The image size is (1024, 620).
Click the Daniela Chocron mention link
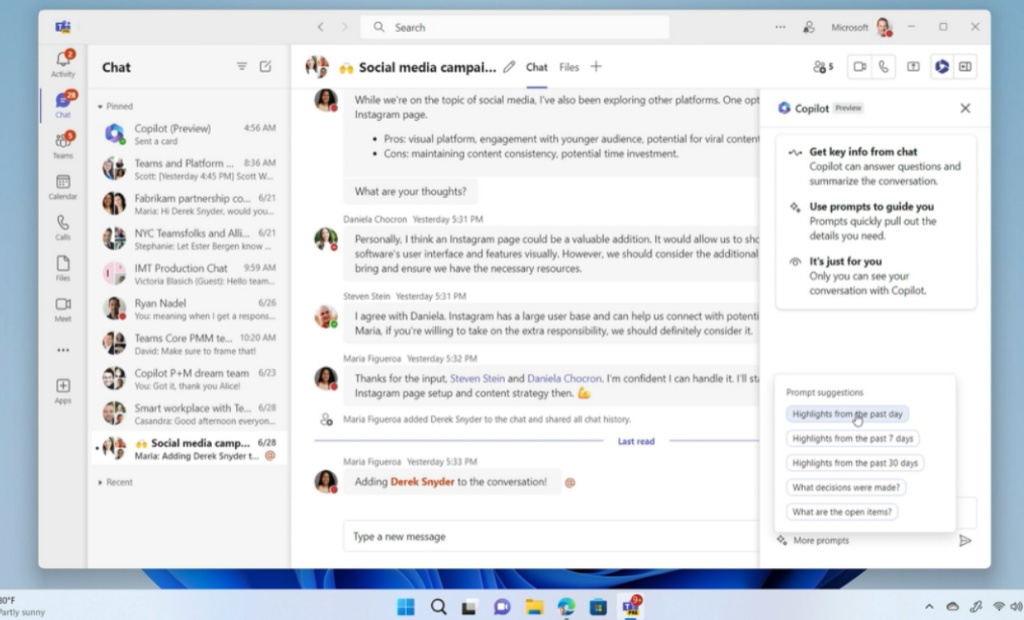click(x=564, y=378)
